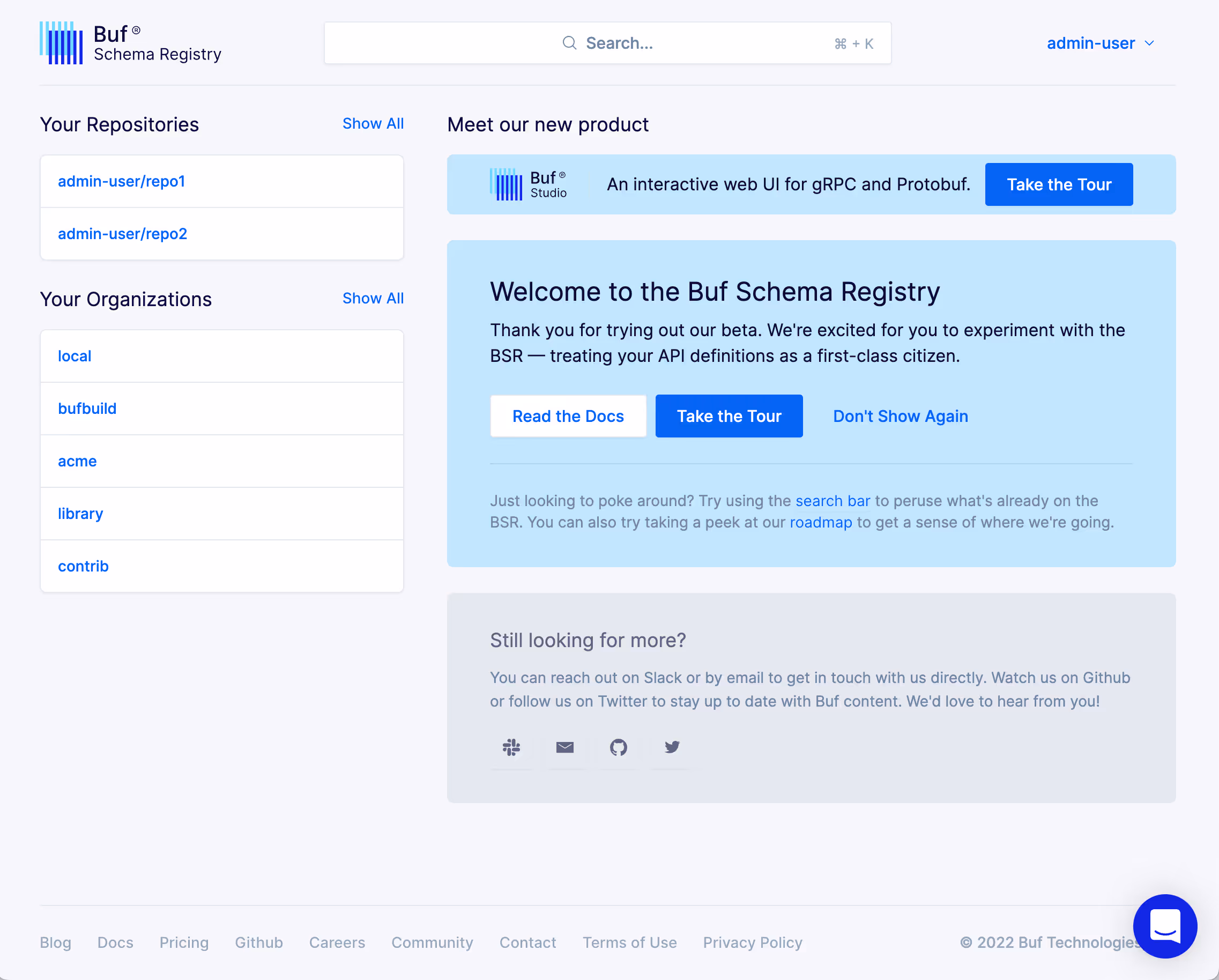Open the admin-user/repo1 repository

point(122,181)
